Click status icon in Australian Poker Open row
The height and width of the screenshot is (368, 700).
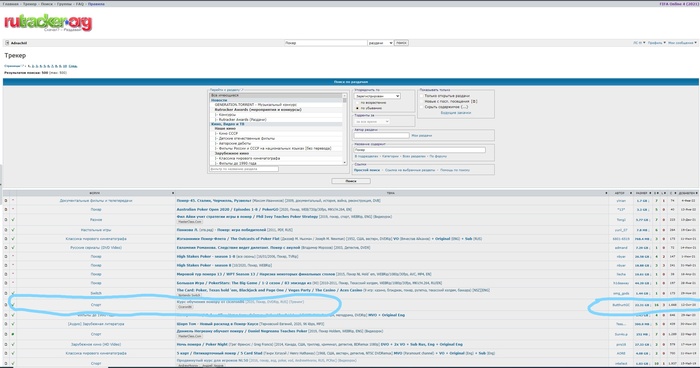(x=13, y=209)
